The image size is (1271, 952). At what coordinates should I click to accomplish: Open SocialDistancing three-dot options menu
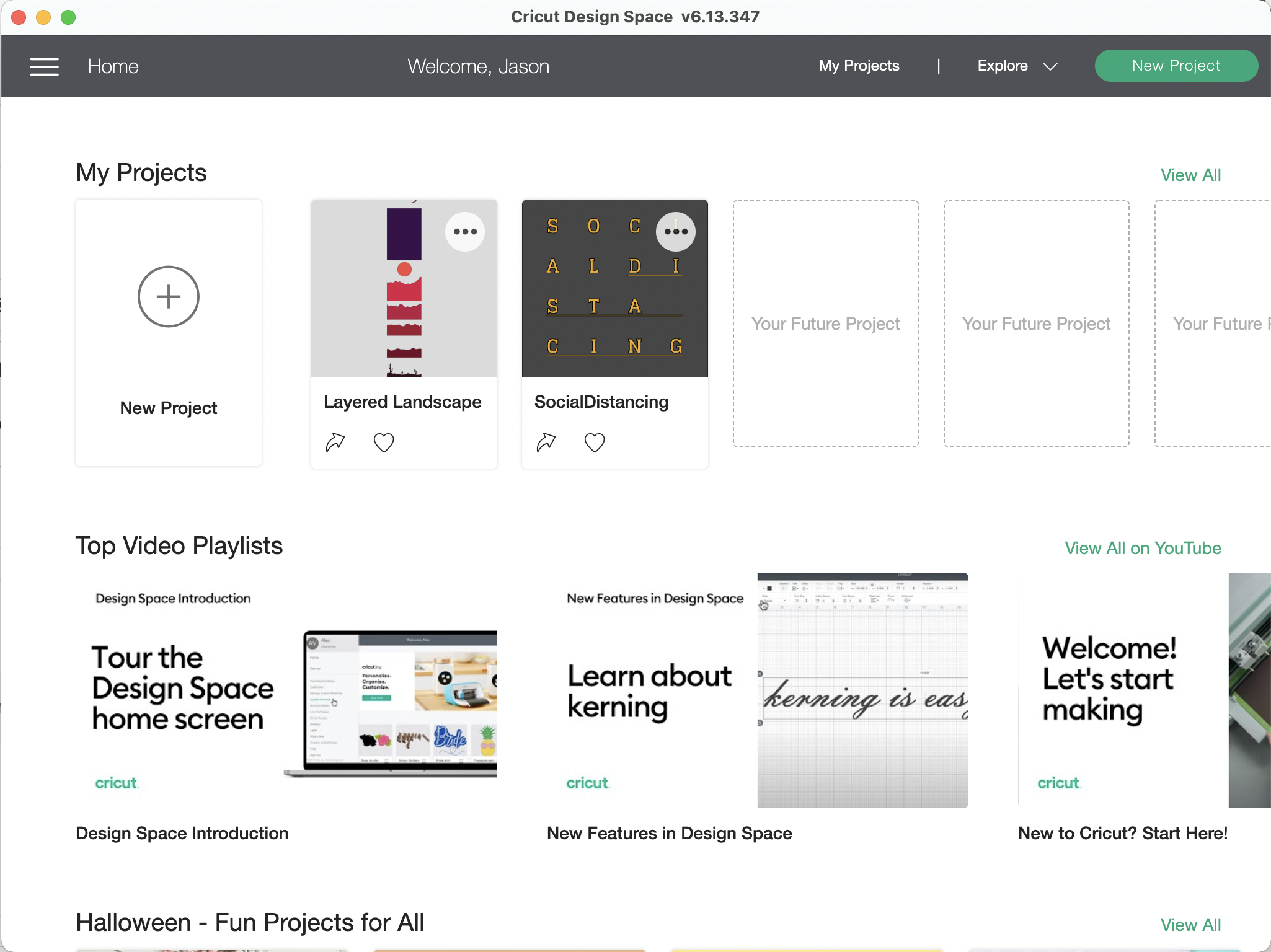click(675, 232)
